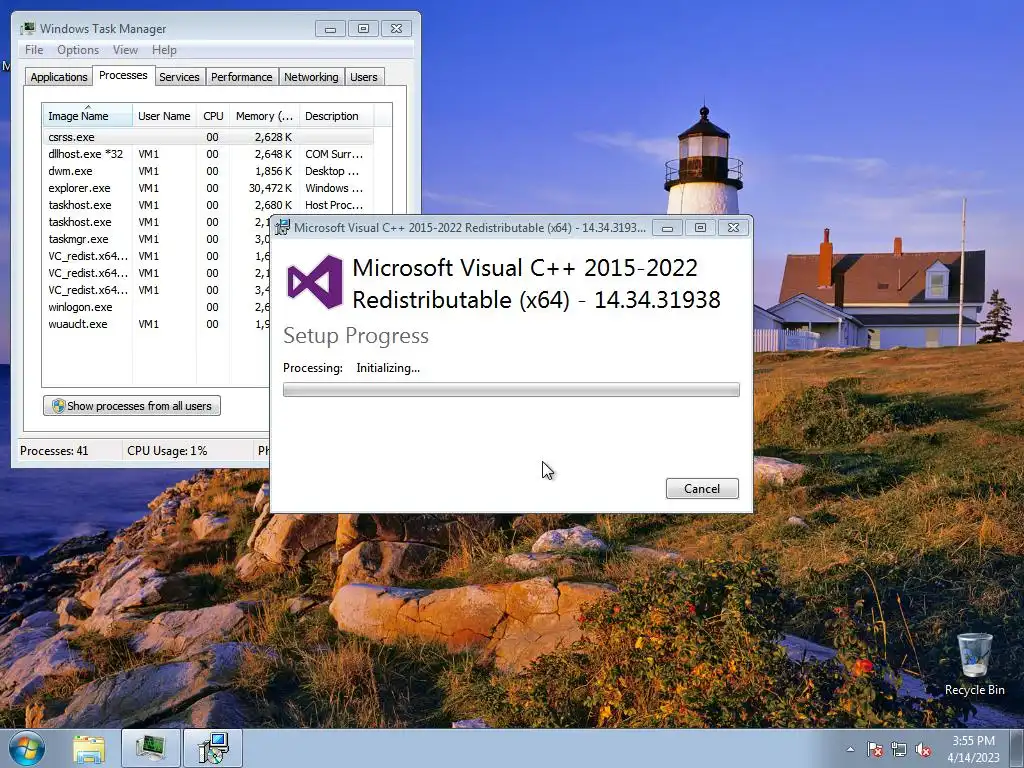Click the Task Manager title bar icon
This screenshot has width=1024, height=768.
pyautogui.click(x=28, y=28)
